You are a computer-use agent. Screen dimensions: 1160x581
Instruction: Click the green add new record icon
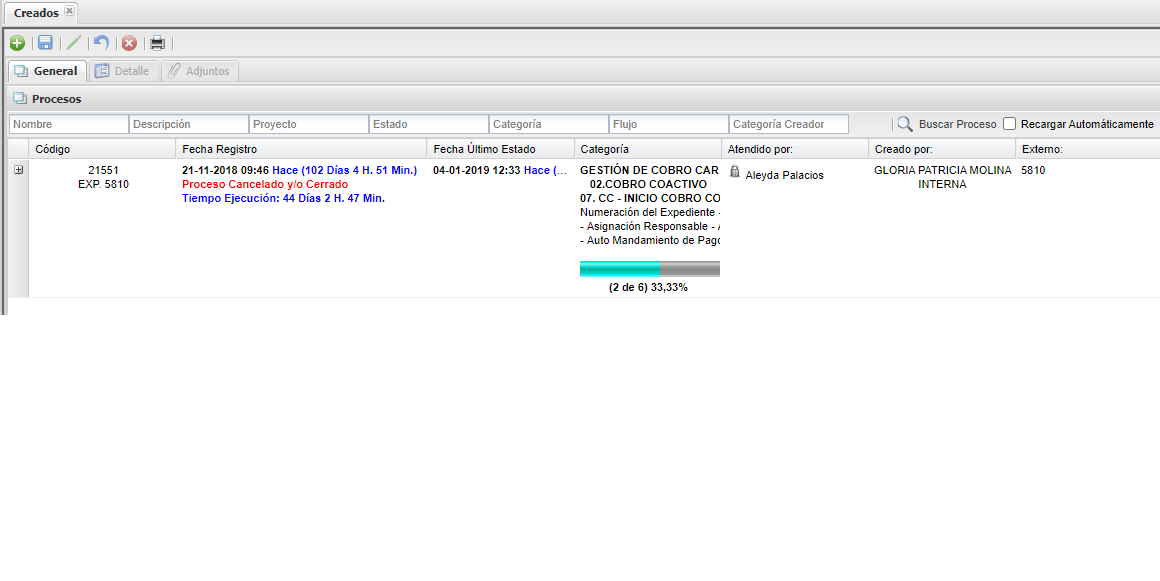point(17,43)
